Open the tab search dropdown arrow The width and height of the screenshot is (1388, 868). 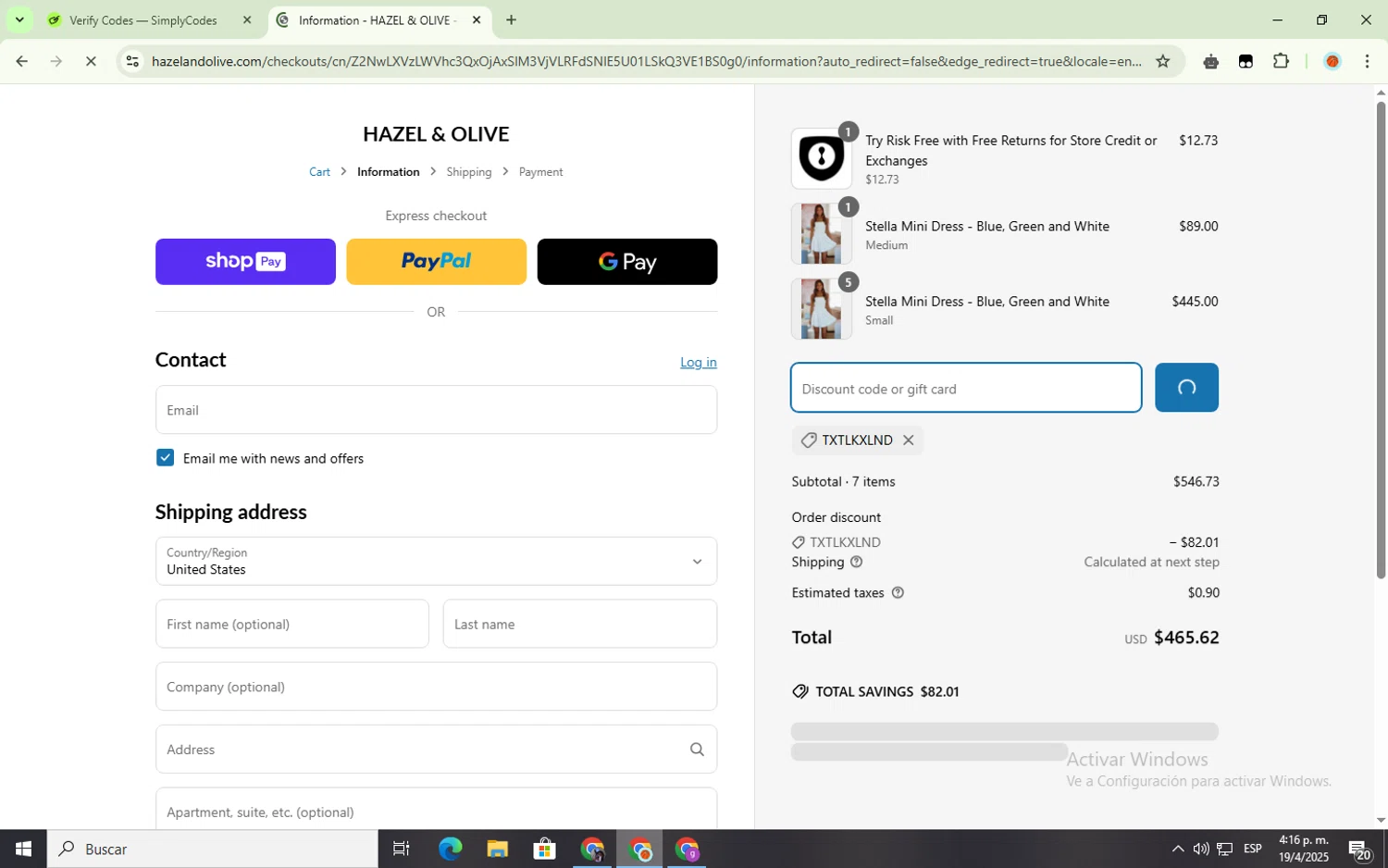pyautogui.click(x=19, y=19)
